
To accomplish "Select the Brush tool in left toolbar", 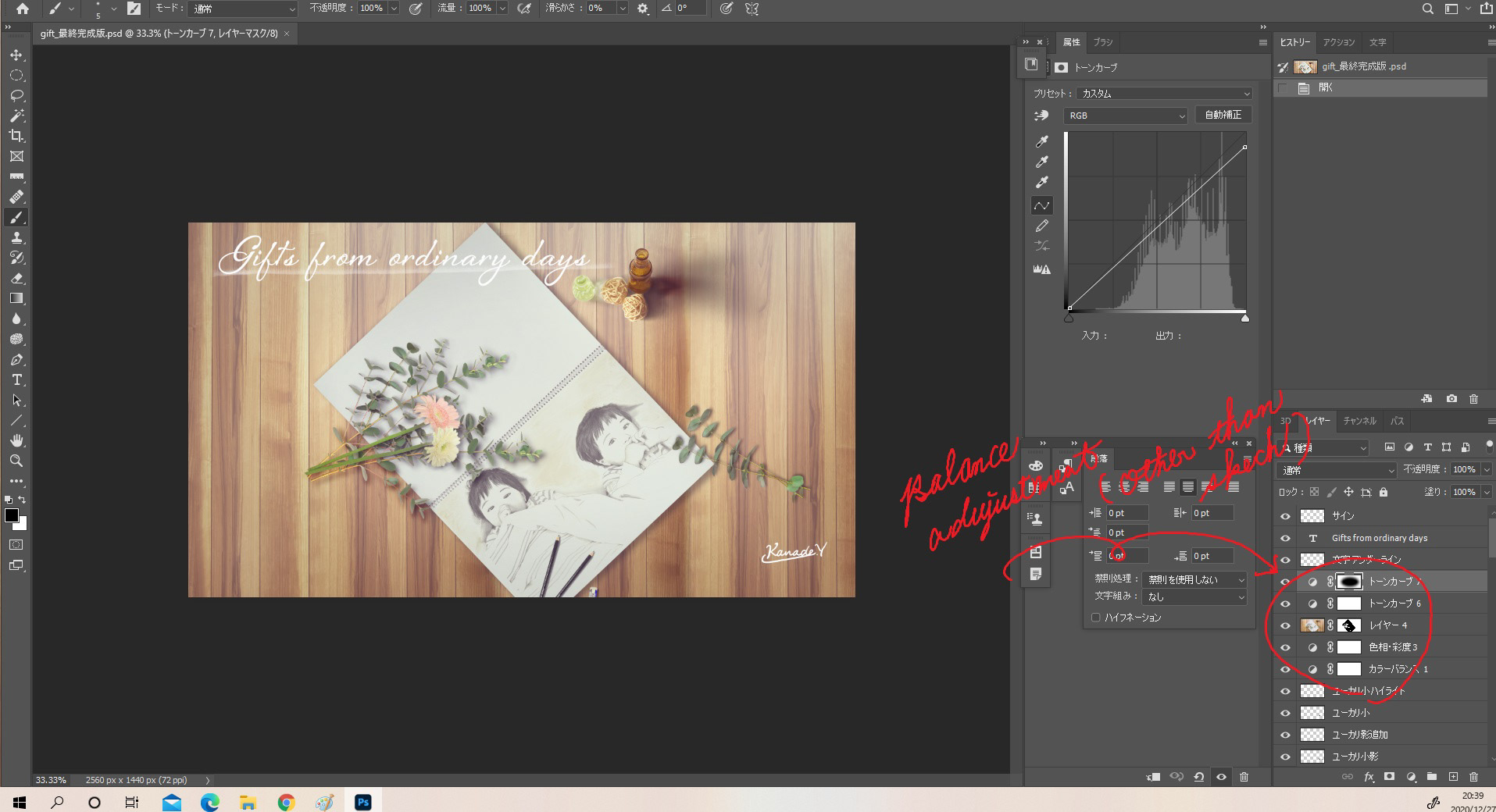I will [x=16, y=218].
